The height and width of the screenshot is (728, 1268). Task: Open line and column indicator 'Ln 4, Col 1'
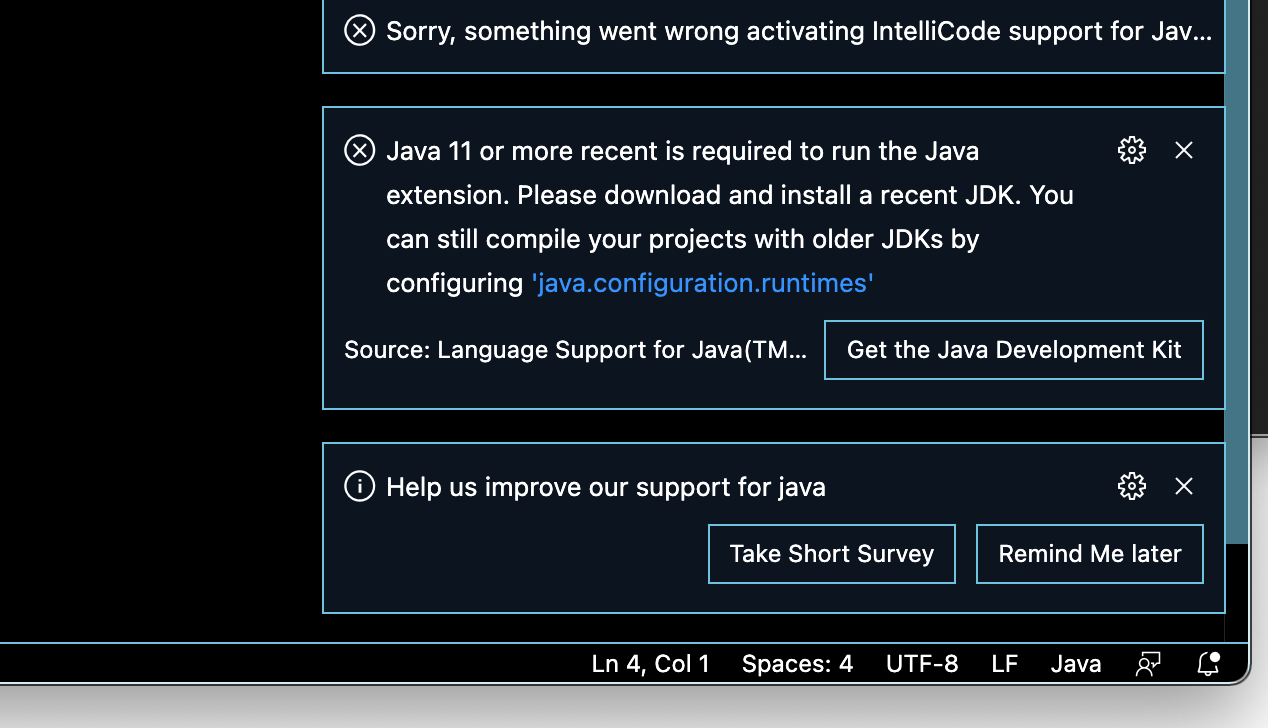click(650, 663)
